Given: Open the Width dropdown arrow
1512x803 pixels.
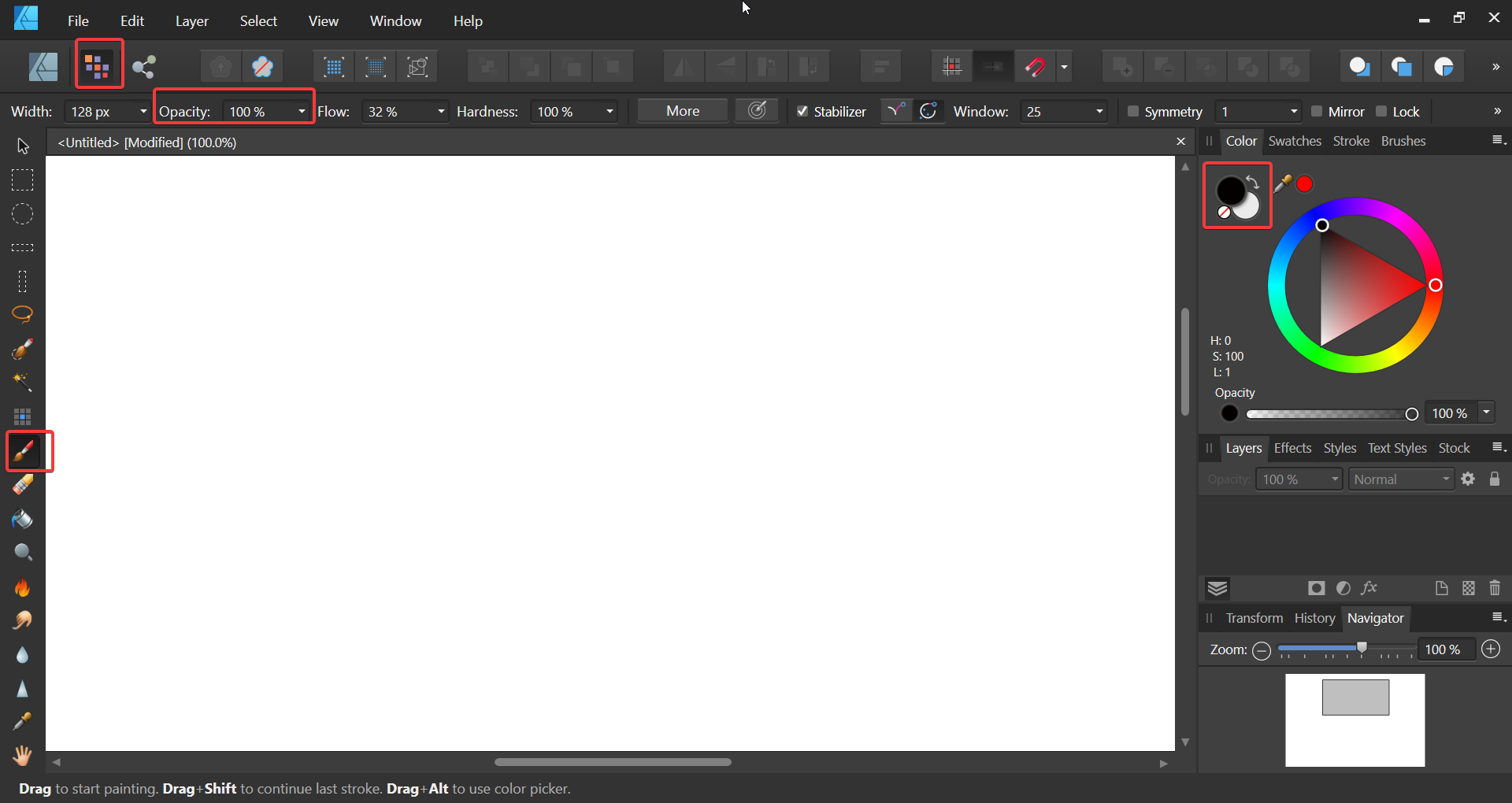Looking at the screenshot, I should [x=143, y=112].
